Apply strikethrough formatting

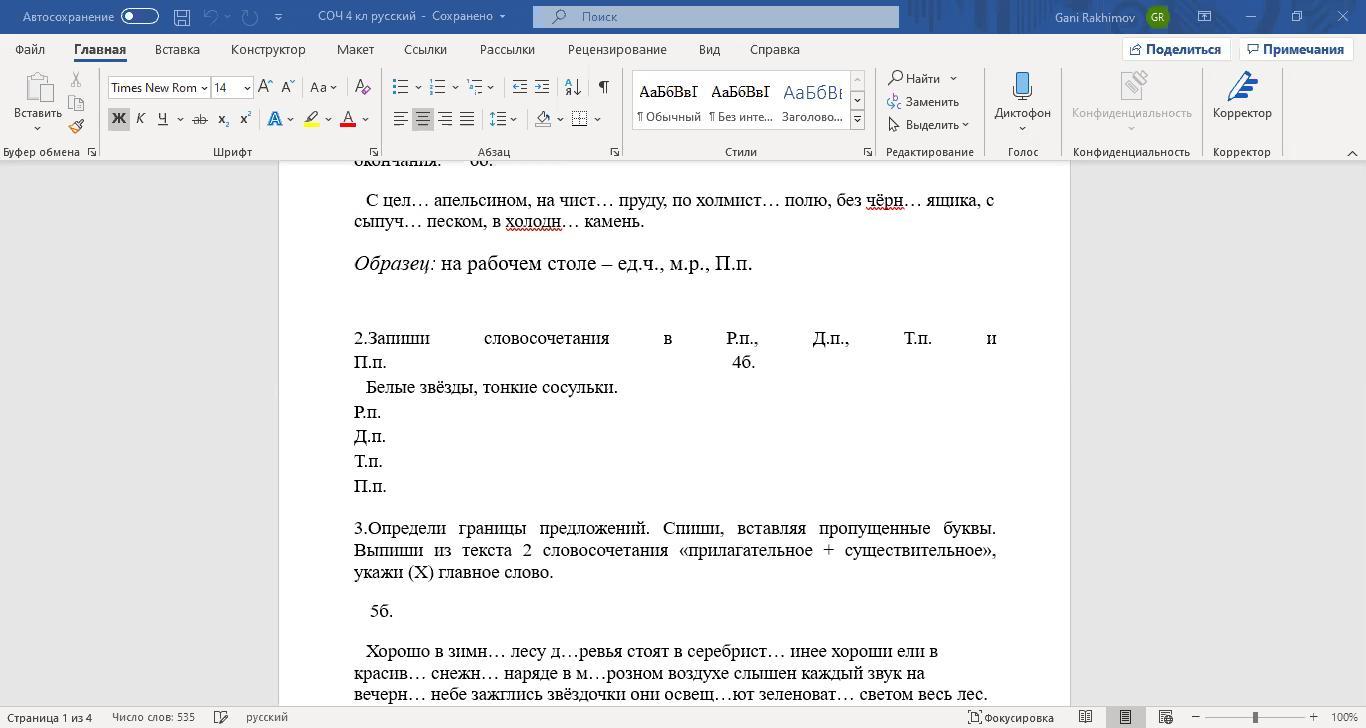[199, 119]
